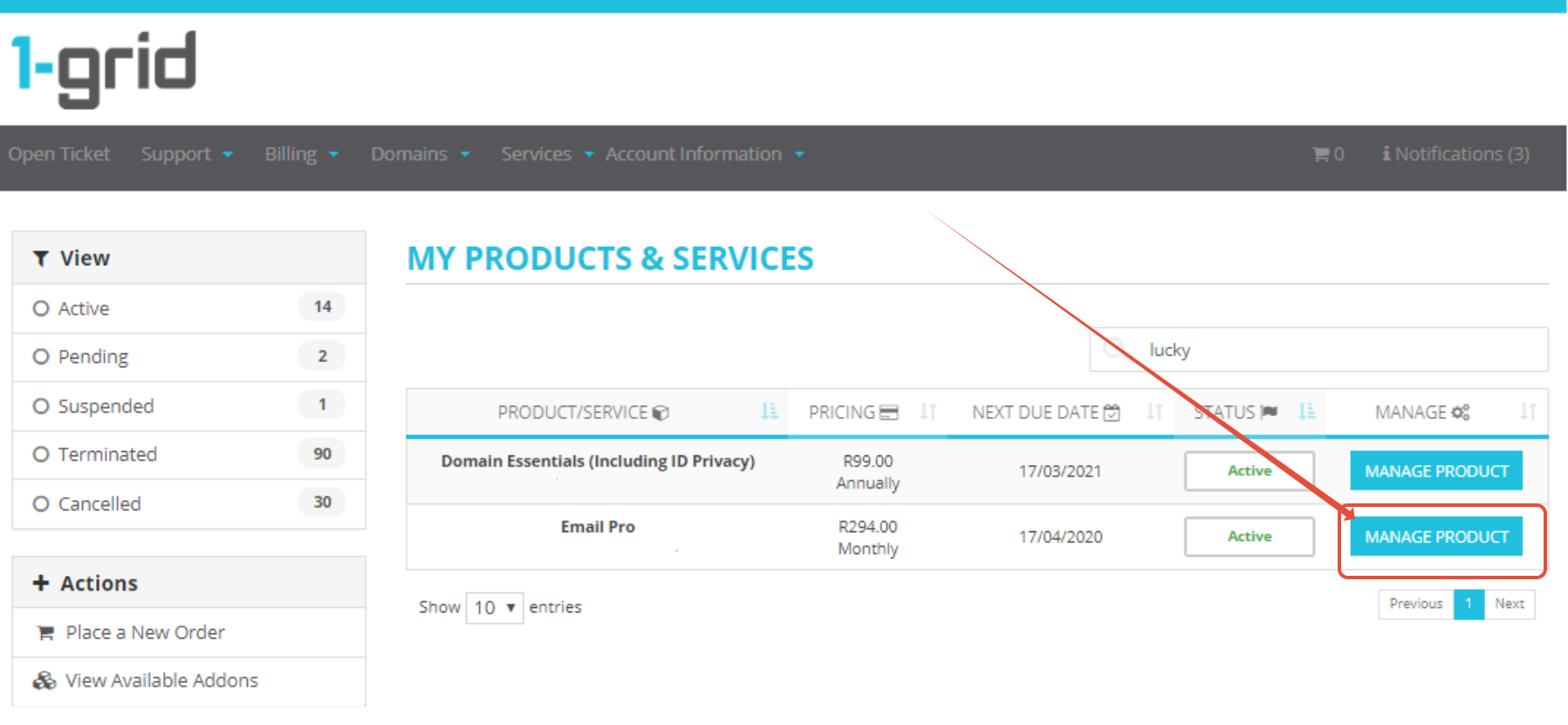Select the Suspended view radio filter
Image resolution: width=1568 pixels, height=725 pixels.
[40, 406]
